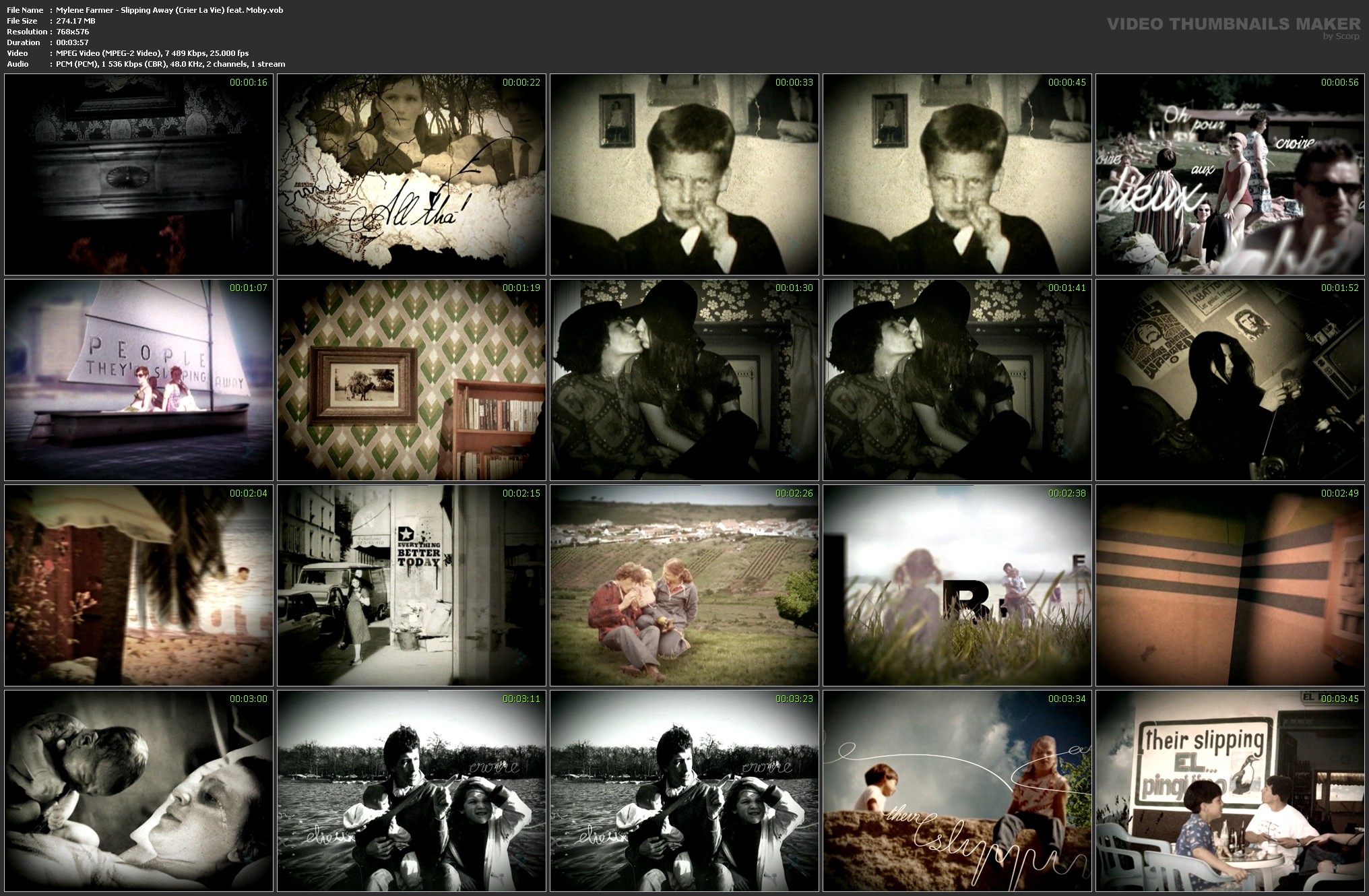Screen dimensions: 1369x896
Task: Open the sailboat frame at 00:01:07
Action: [139, 380]
